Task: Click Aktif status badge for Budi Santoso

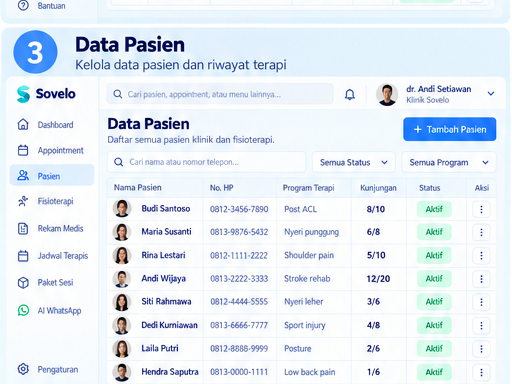Action: pyautogui.click(x=434, y=209)
